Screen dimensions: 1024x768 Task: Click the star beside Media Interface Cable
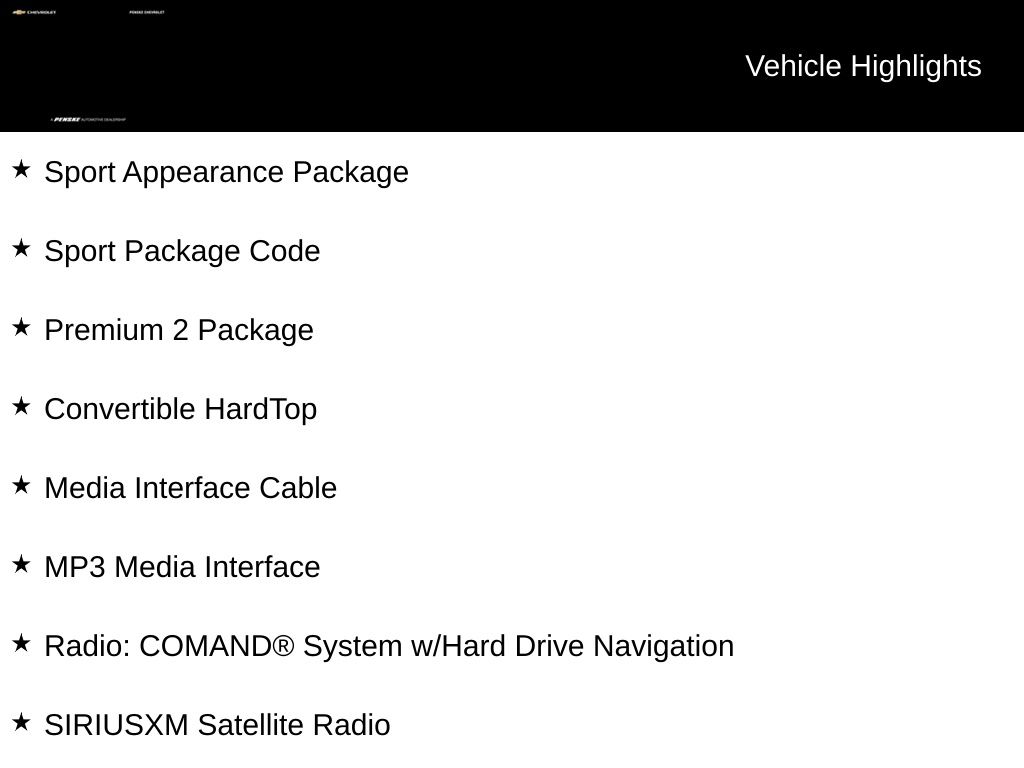21,485
